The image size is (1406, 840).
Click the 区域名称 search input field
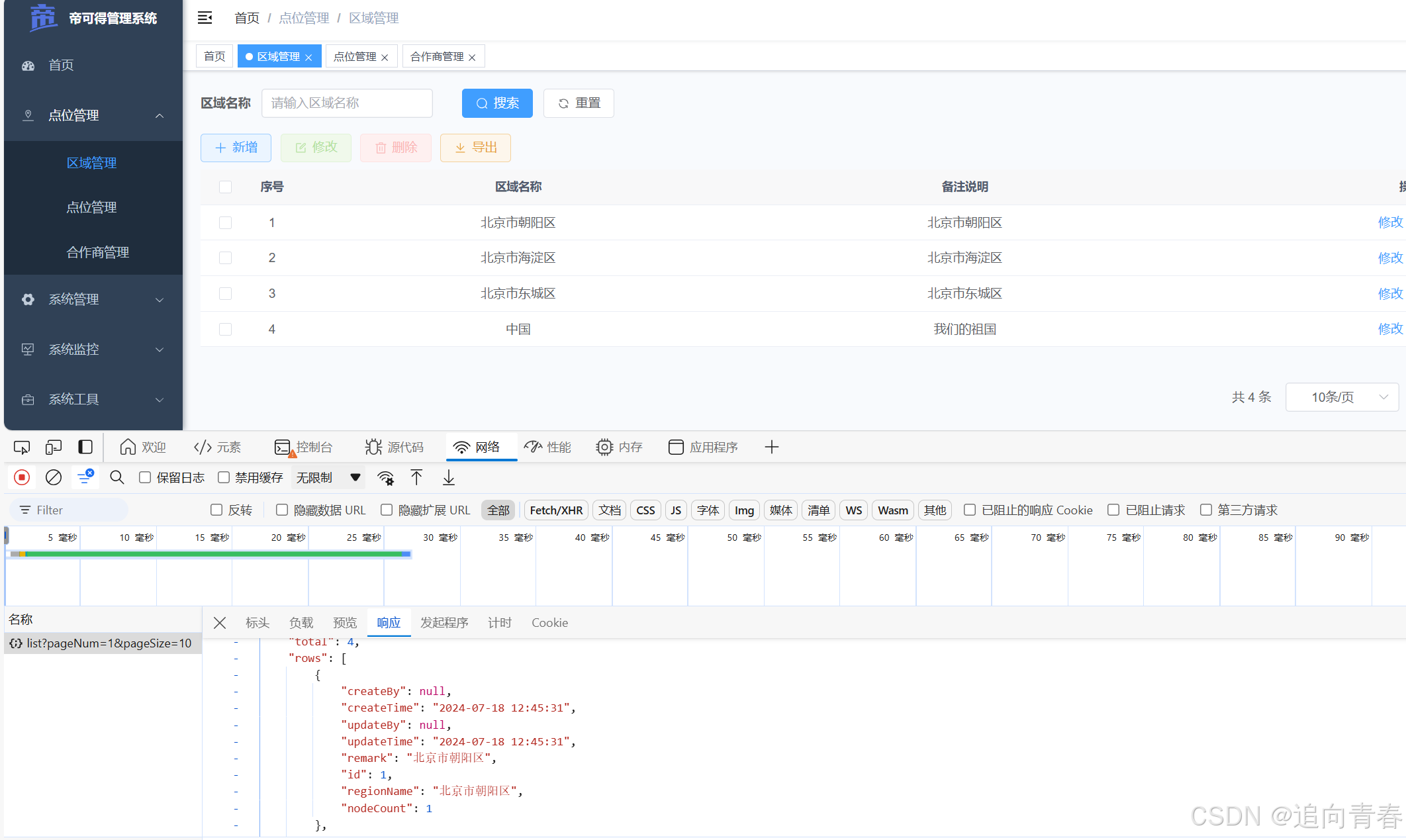(x=347, y=103)
